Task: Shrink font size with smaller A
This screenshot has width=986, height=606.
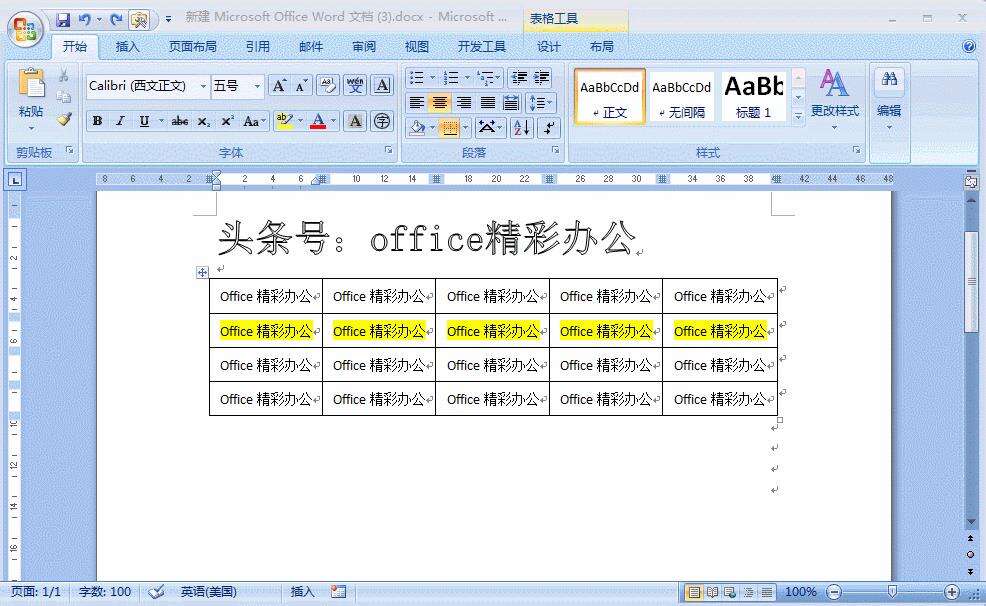Action: click(x=301, y=85)
